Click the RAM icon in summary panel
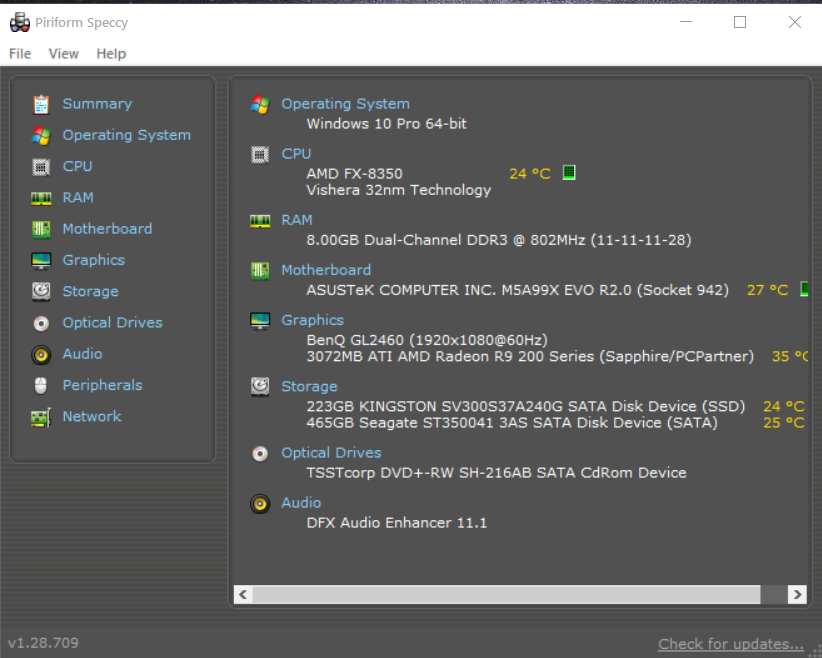Screen dimensions: 822x658 pyautogui.click(x=260, y=221)
